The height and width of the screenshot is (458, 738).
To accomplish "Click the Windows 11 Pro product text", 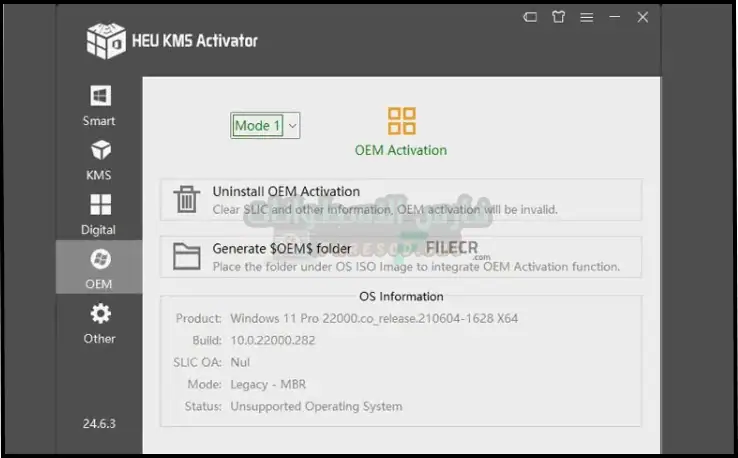I will pos(374,319).
